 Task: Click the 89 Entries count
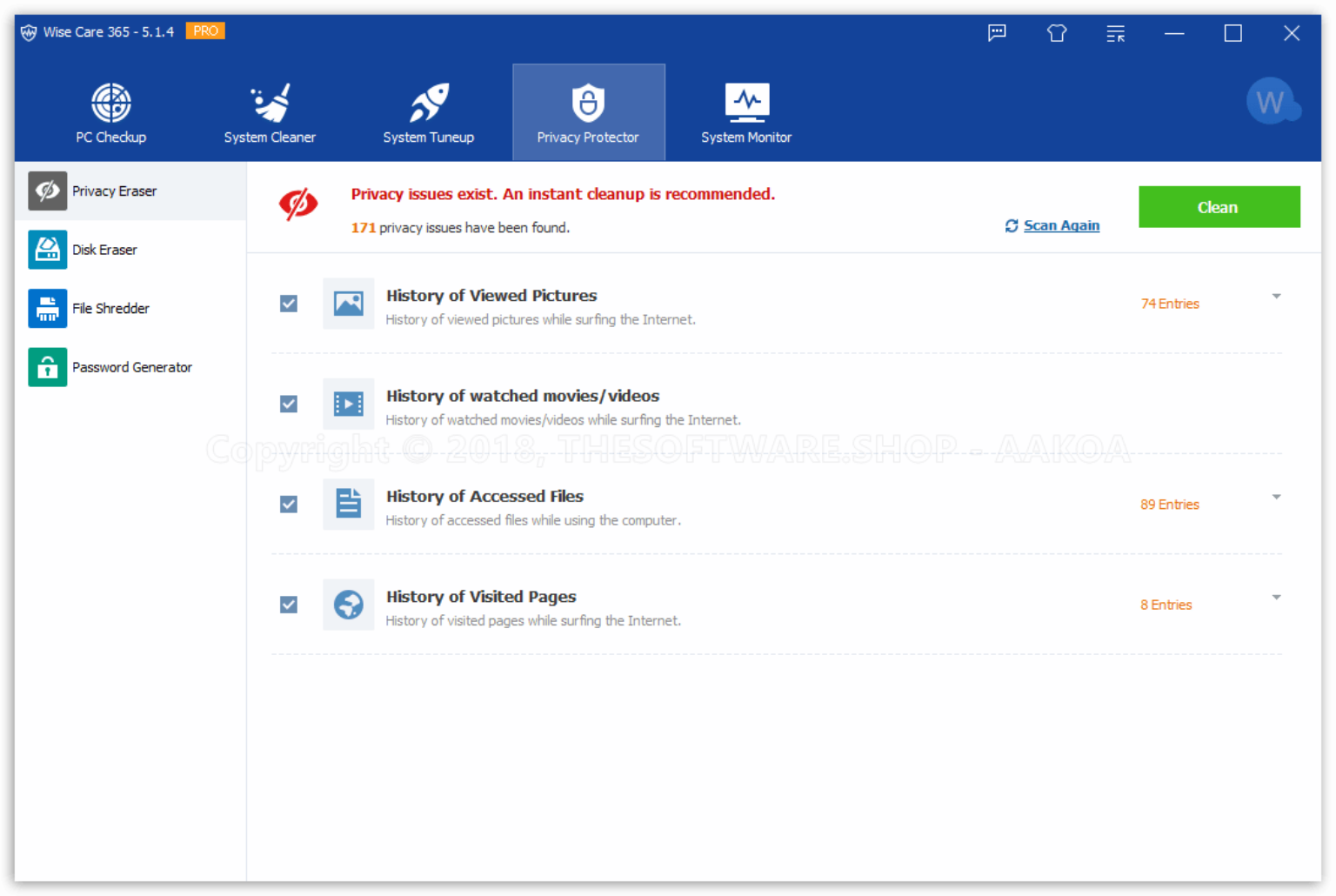click(1170, 505)
